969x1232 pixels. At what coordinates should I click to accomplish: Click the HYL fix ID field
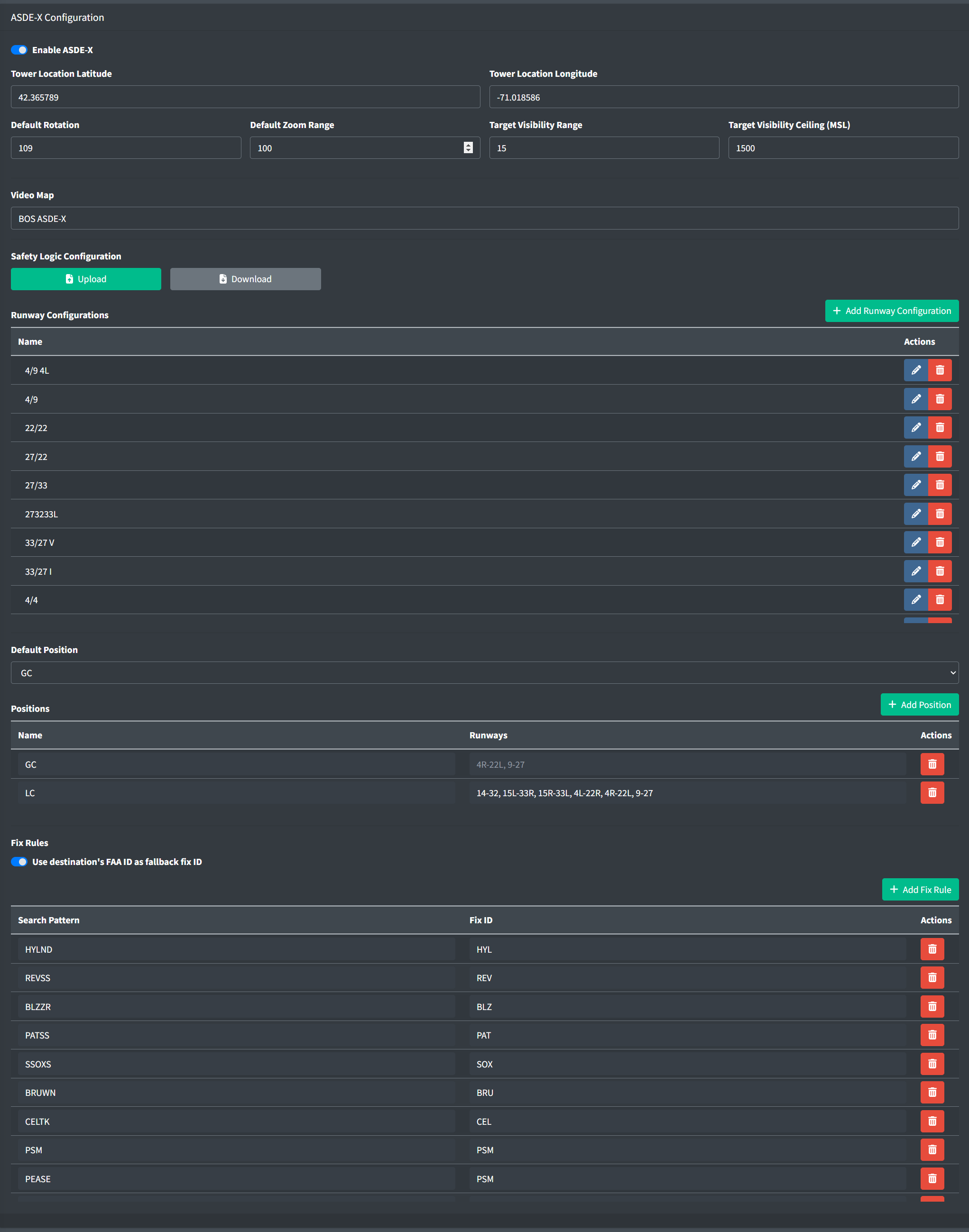point(688,949)
